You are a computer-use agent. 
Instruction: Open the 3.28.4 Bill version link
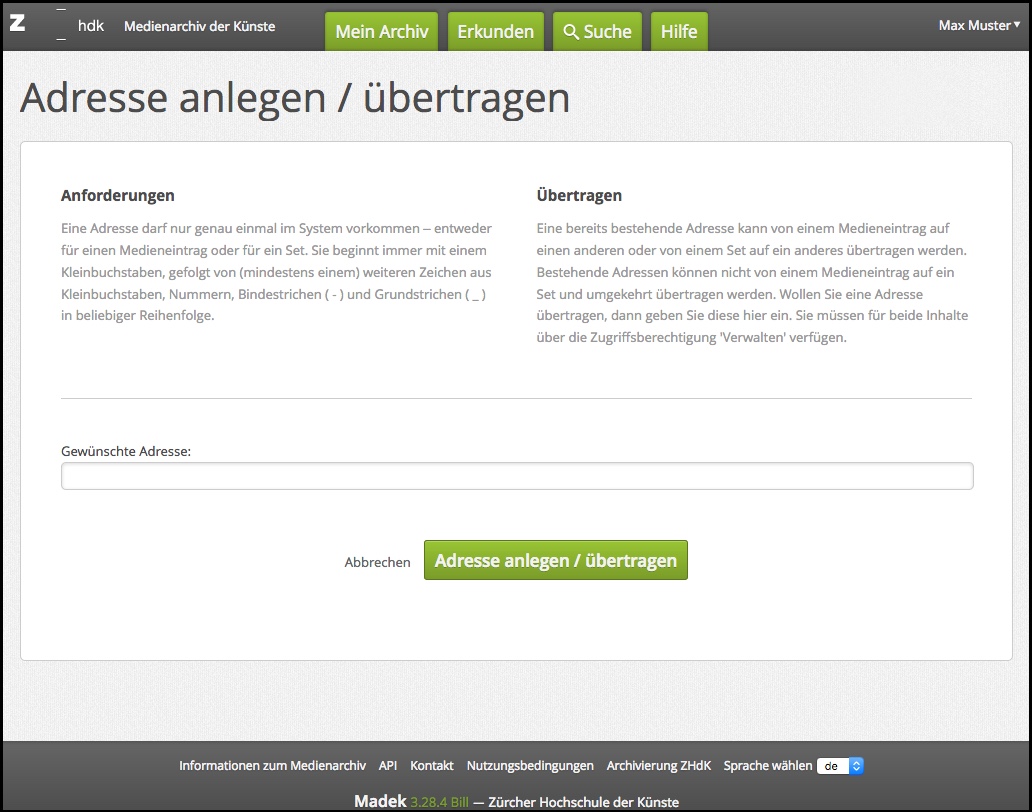pyautogui.click(x=439, y=802)
